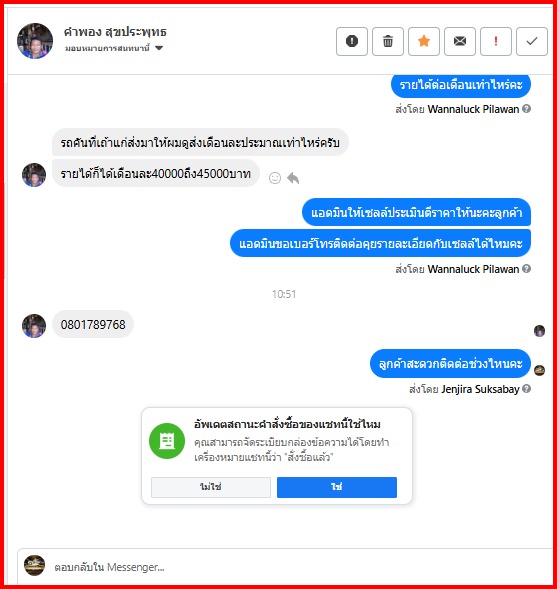Open profile photo of คำพอง สุขประพฤทธ in header

(35, 41)
